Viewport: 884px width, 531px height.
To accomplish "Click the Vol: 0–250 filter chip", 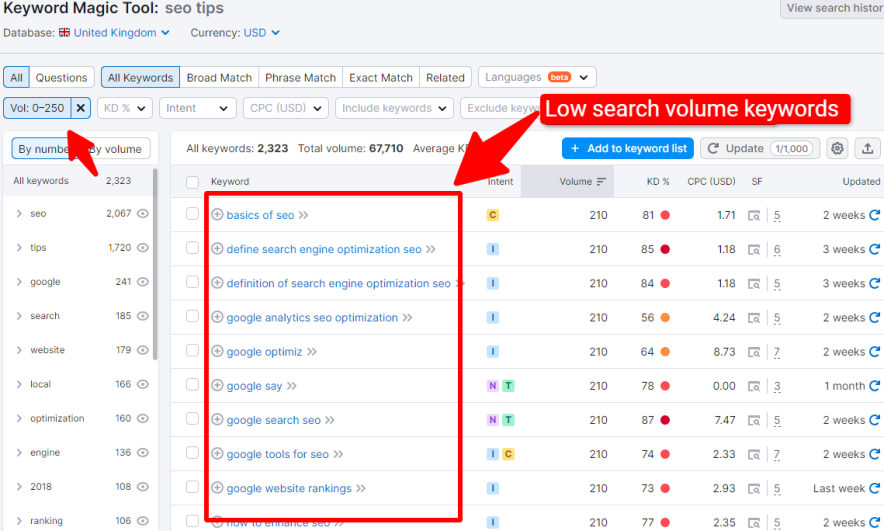I will pos(37,108).
